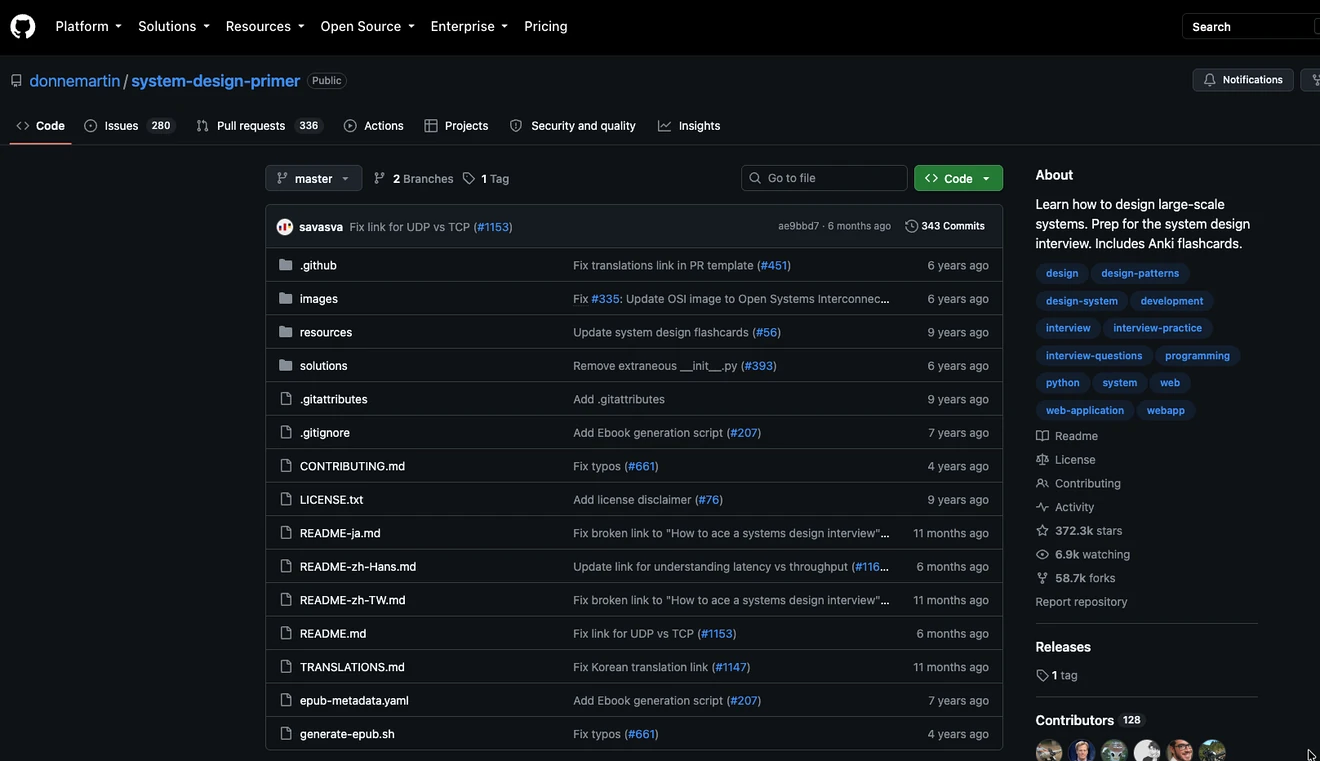Open the master branch dropdown
Viewport: 1320px width, 761px height.
point(314,178)
